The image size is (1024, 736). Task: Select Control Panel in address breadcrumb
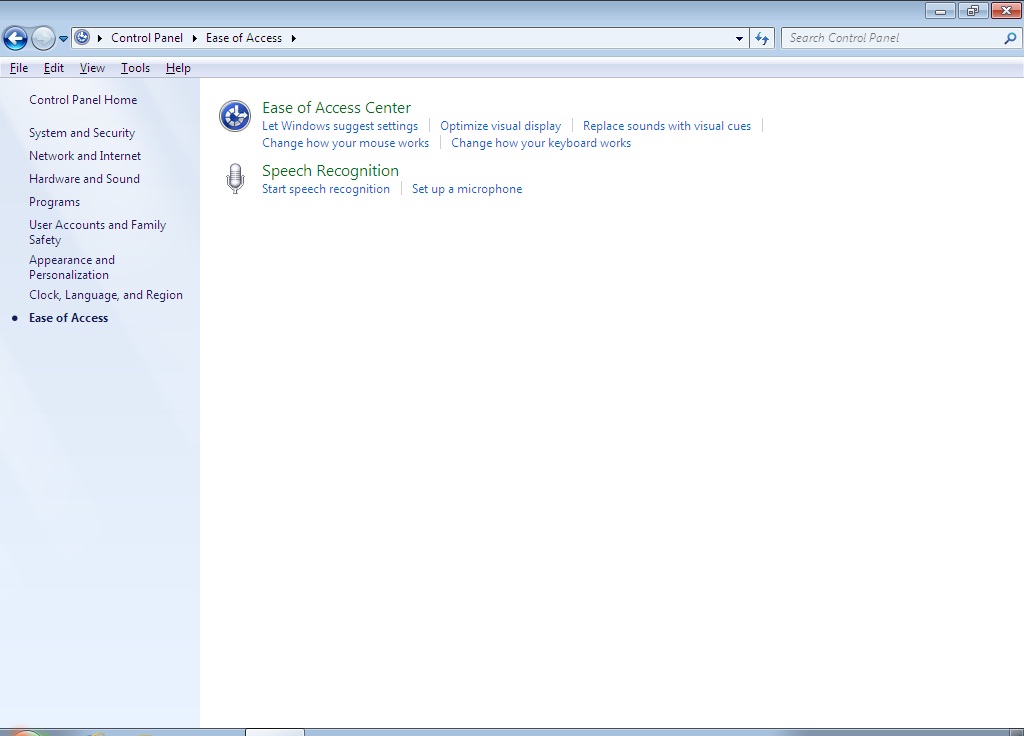click(147, 38)
